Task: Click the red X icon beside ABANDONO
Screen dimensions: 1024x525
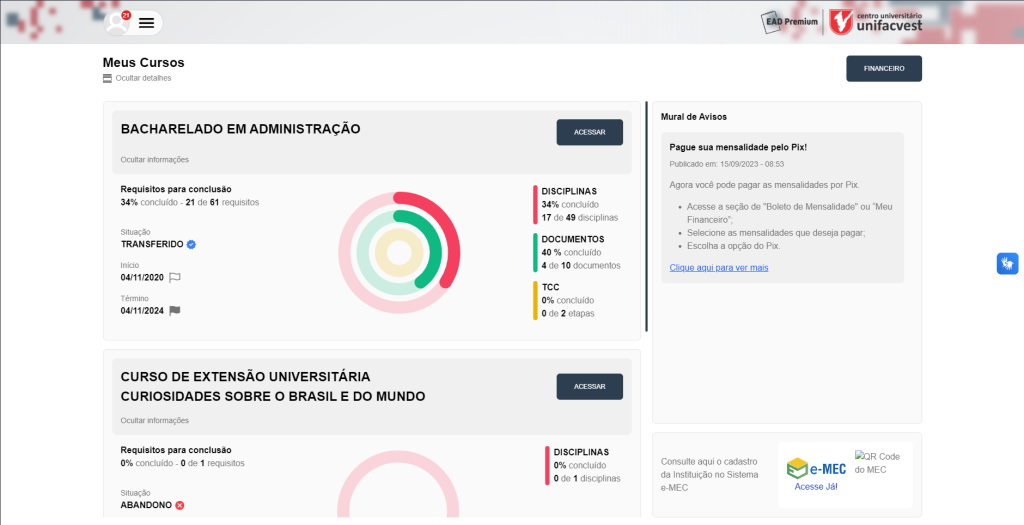Action: pos(180,505)
